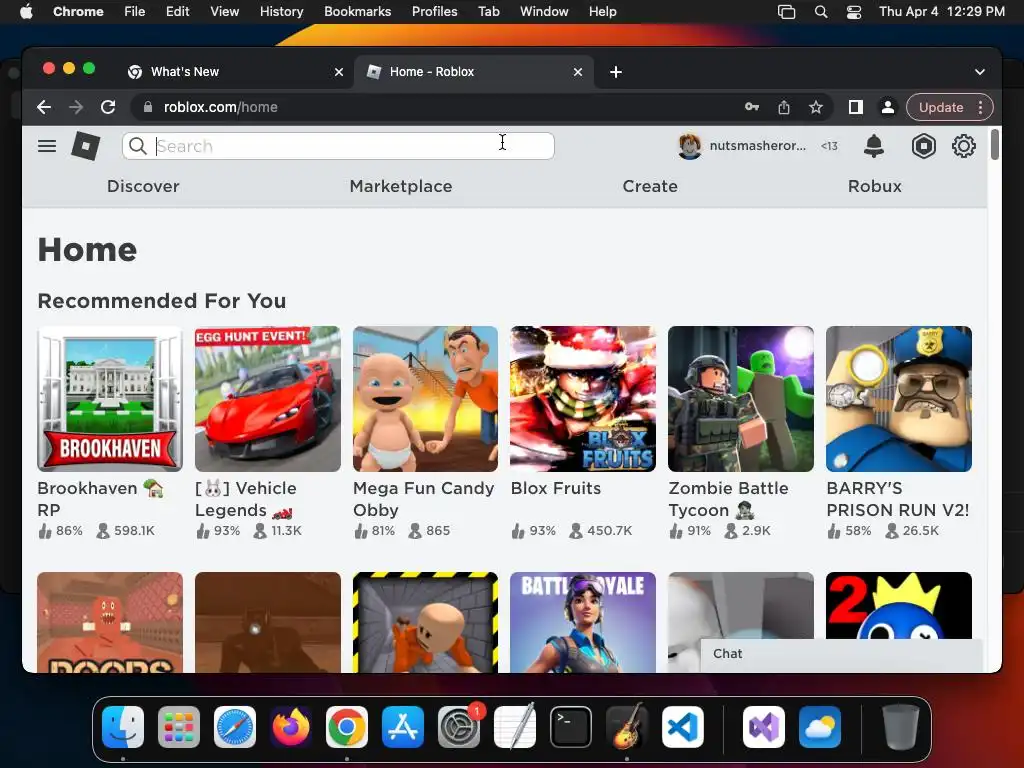Bookmark this page with the star

pyautogui.click(x=816, y=107)
